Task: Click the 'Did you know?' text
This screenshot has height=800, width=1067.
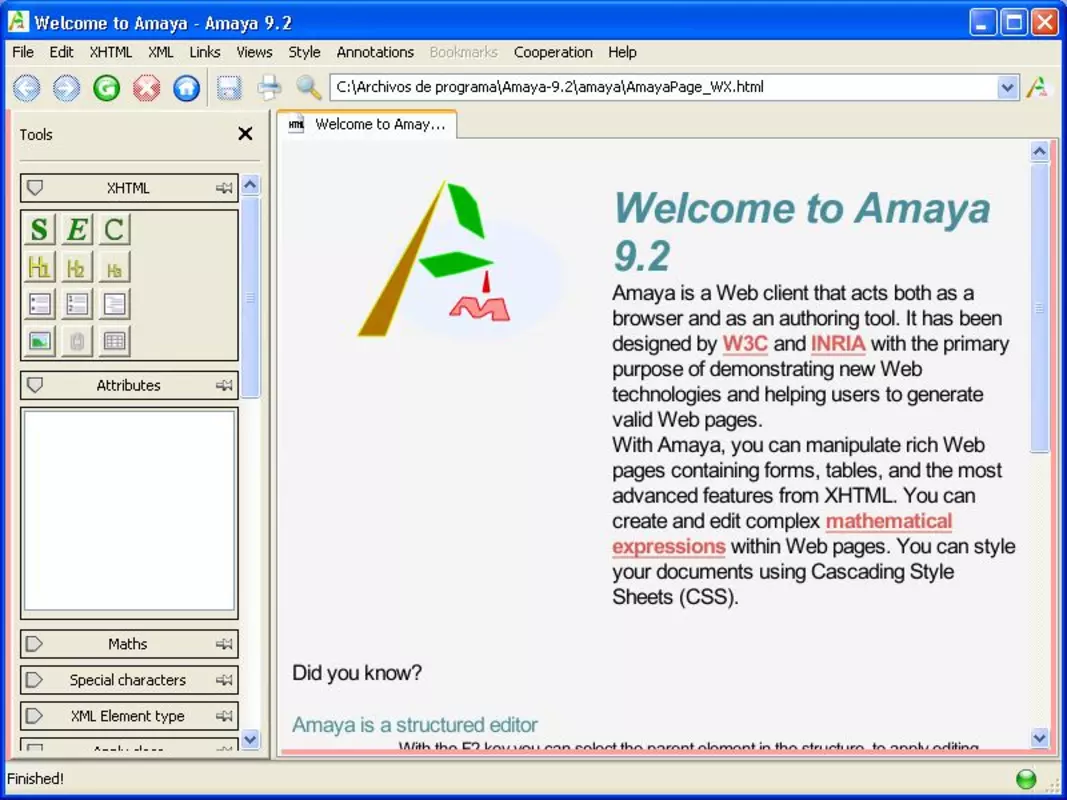Action: pyautogui.click(x=357, y=673)
